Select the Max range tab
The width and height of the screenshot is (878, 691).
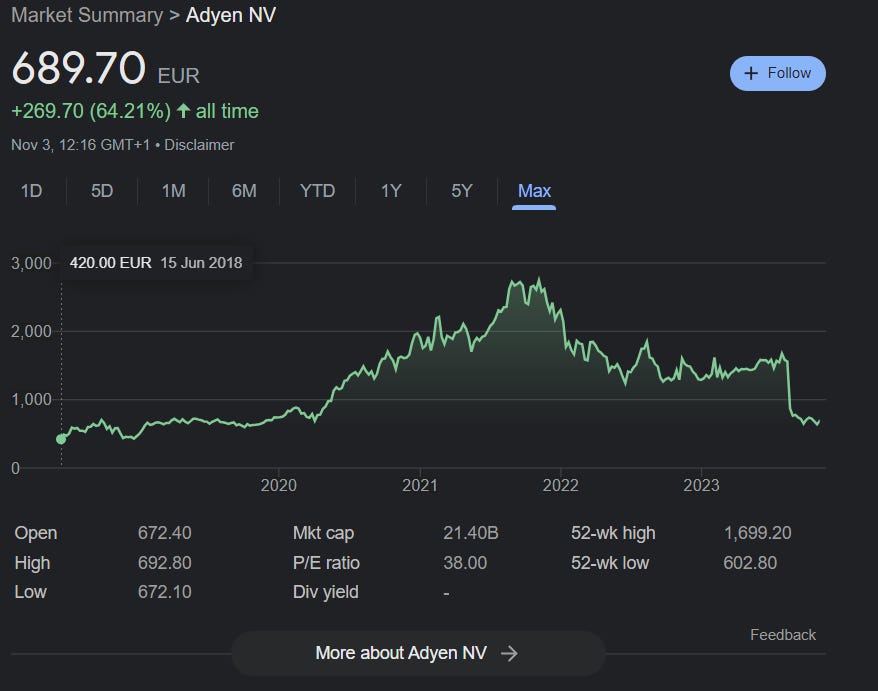[x=534, y=191]
